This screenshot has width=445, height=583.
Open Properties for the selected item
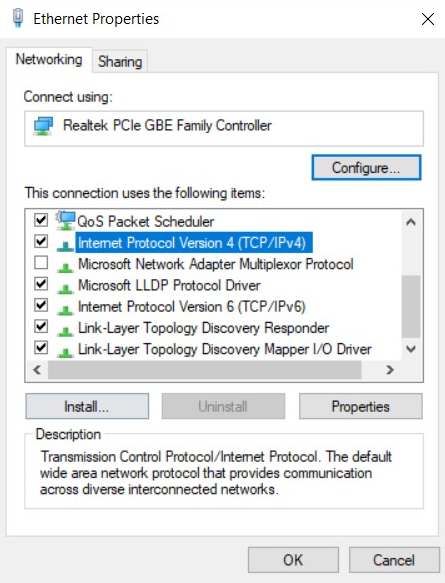click(x=361, y=406)
